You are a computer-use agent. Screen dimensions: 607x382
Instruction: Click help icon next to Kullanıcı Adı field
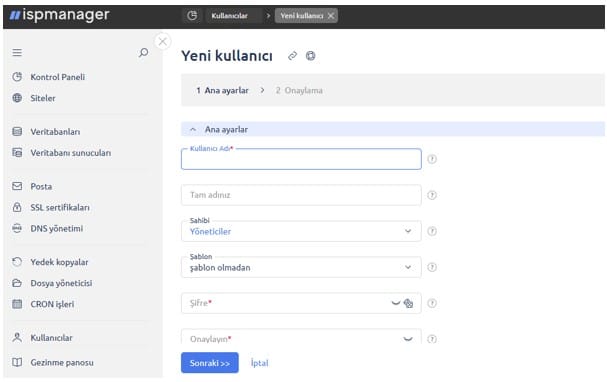point(432,159)
